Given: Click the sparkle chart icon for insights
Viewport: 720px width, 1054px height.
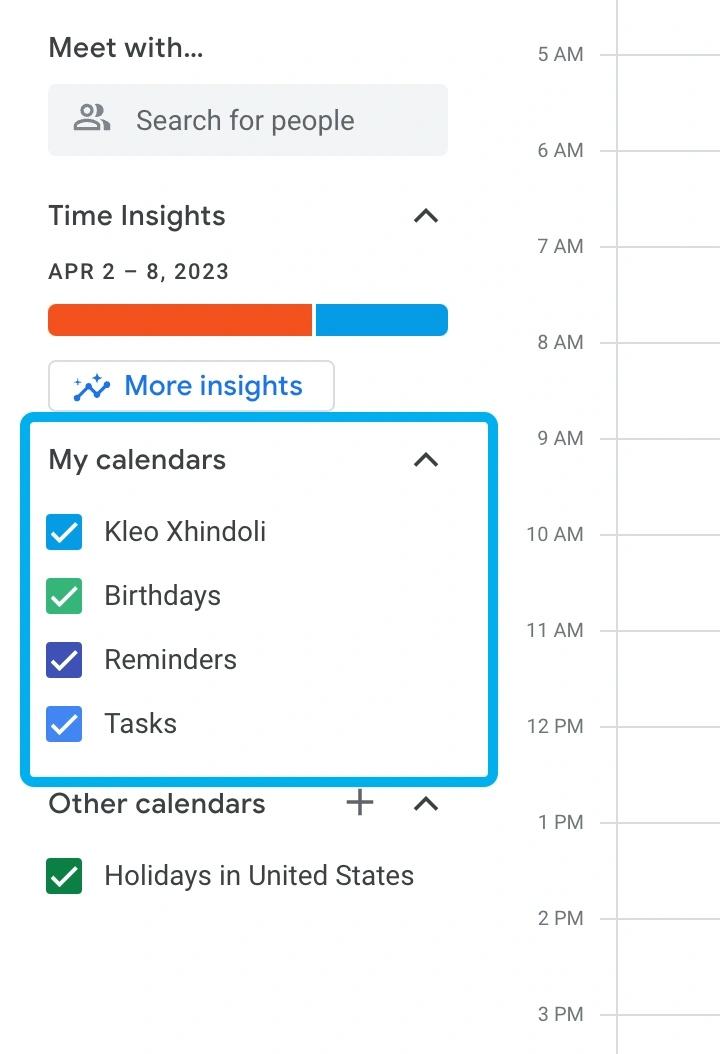Looking at the screenshot, I should (x=92, y=387).
